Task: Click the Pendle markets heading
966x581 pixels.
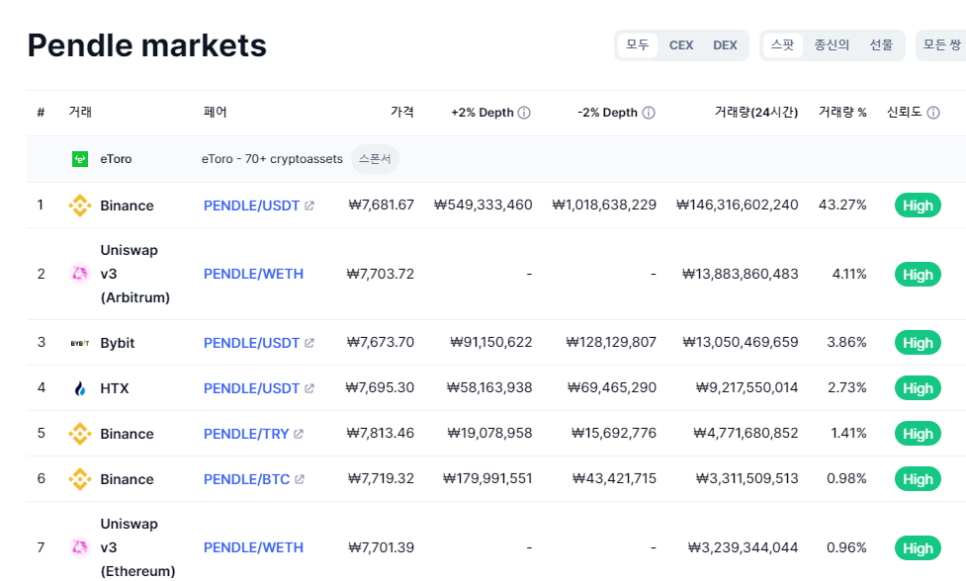Action: click(x=147, y=46)
